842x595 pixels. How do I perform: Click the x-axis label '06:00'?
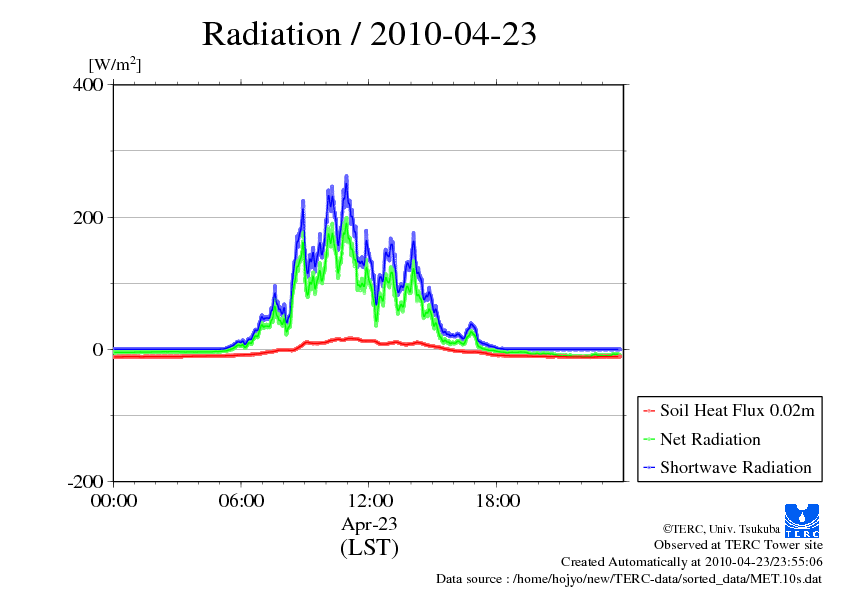click(241, 501)
